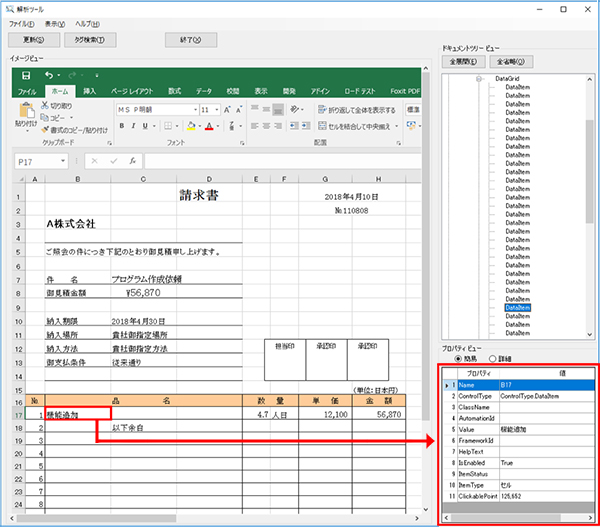The width and height of the screenshot is (600, 527).
Task: Select the 簡易 radio button
Action: pos(458,359)
